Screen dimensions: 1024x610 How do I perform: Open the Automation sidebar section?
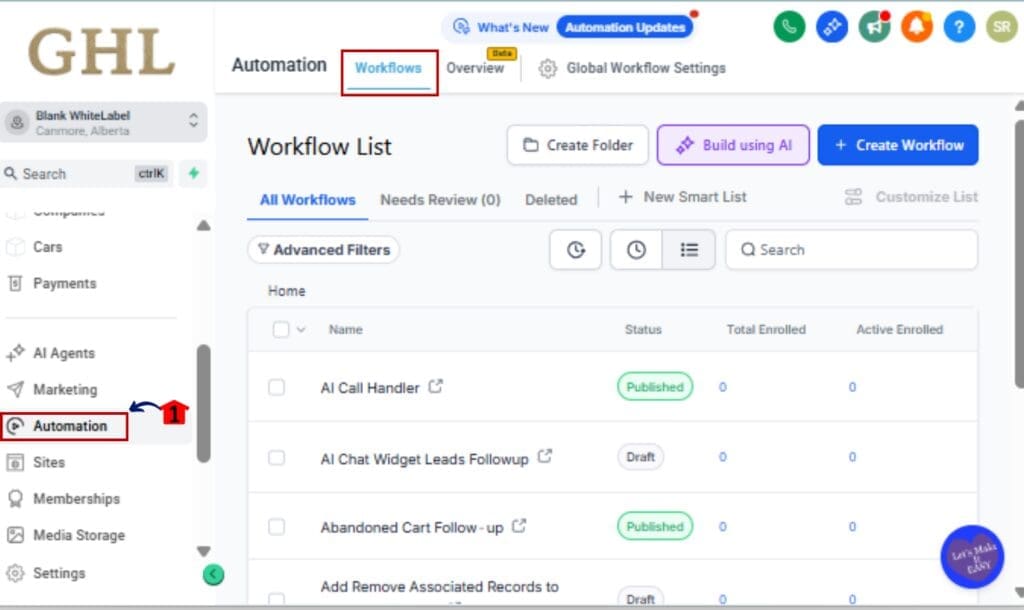[x=69, y=426]
